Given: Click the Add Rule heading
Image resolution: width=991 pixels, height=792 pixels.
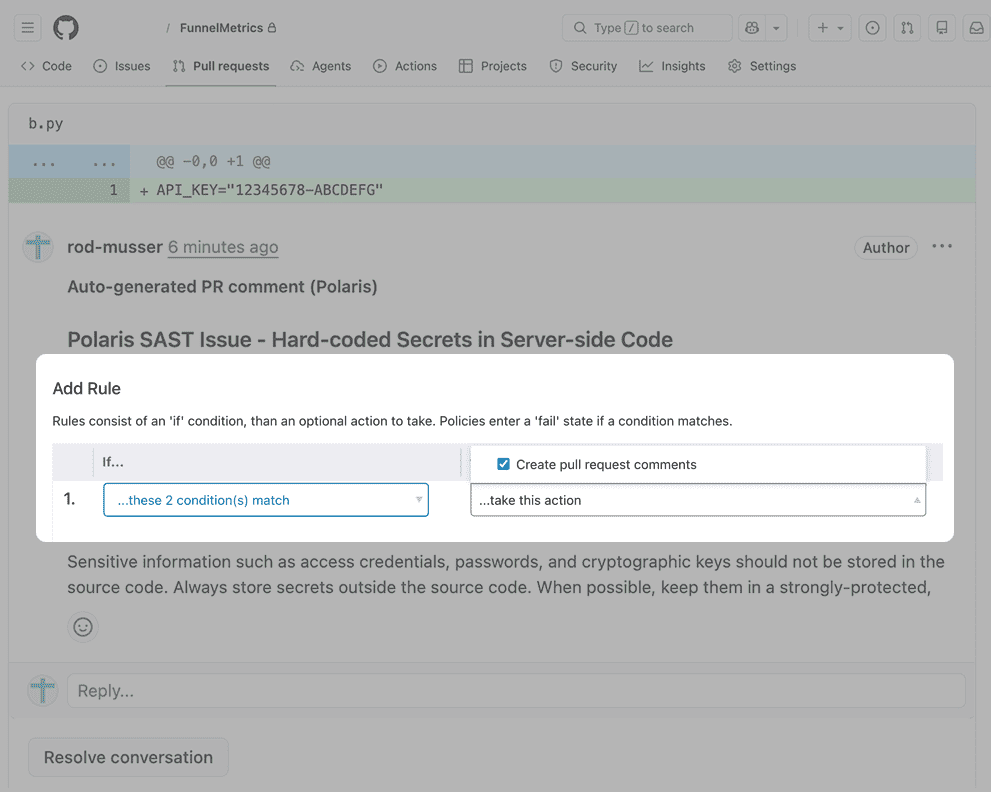Looking at the screenshot, I should [x=87, y=389].
